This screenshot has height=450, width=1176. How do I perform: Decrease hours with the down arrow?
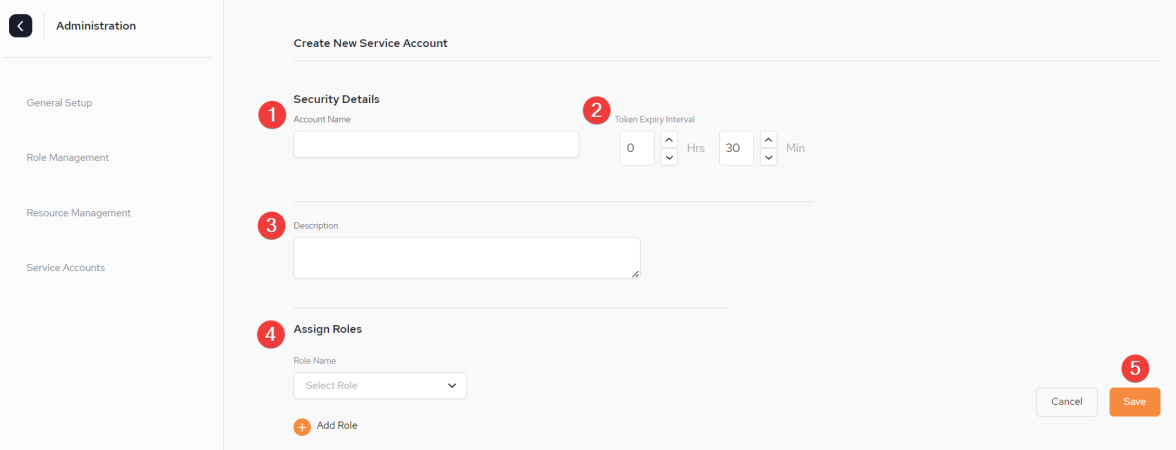669,157
